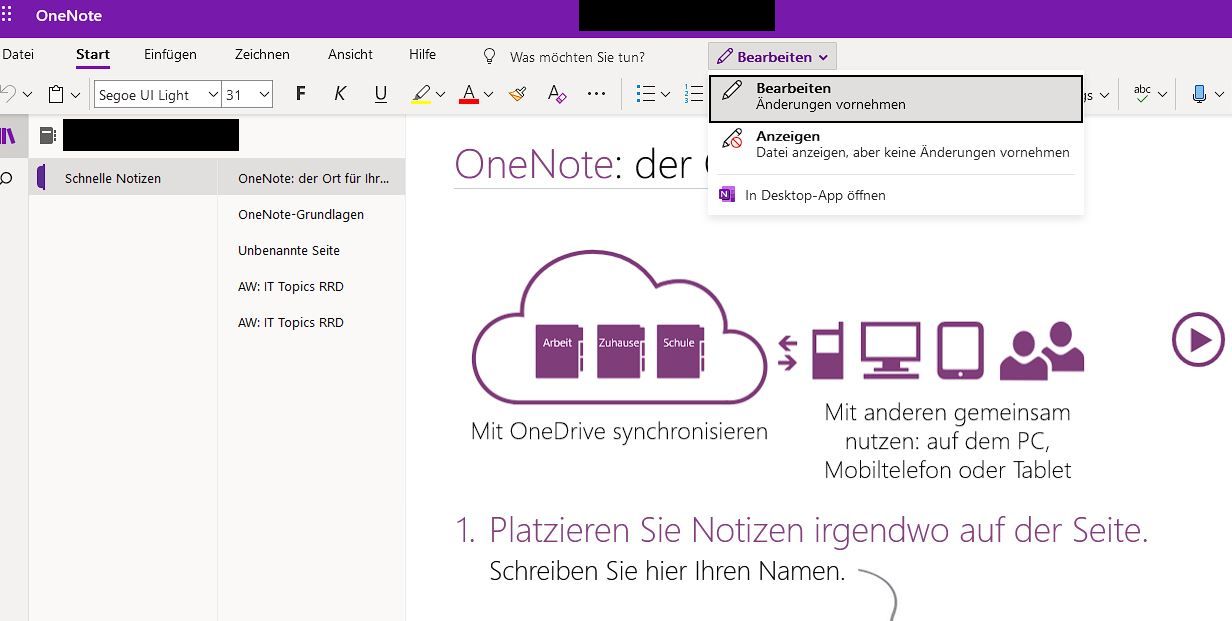Click the 'Mit OneDrive synchronisieren' text

pos(619,432)
